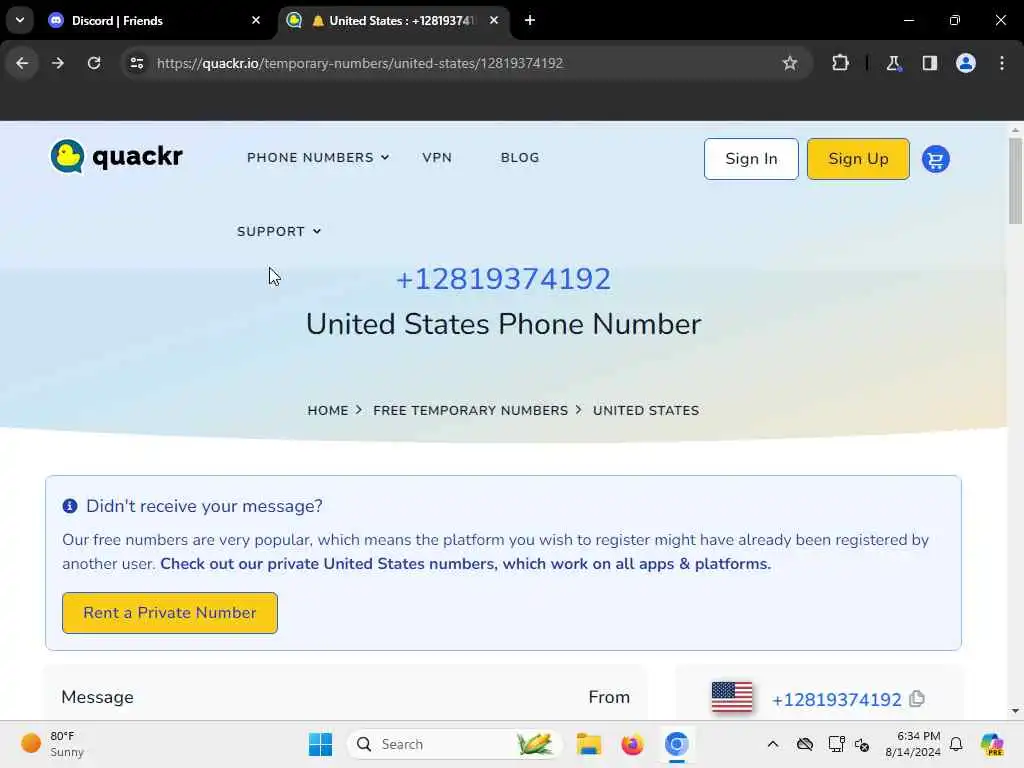This screenshot has height=768, width=1024.
Task: Open BLOG page
Action: [x=520, y=157]
